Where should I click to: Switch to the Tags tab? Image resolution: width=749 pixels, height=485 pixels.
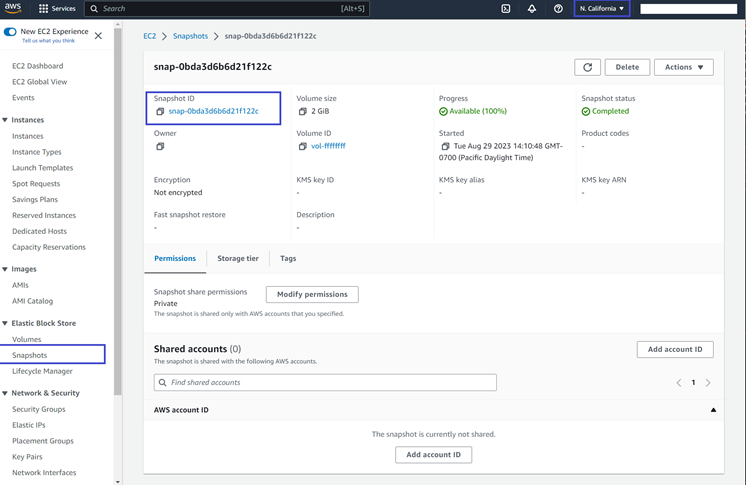pyautogui.click(x=288, y=258)
